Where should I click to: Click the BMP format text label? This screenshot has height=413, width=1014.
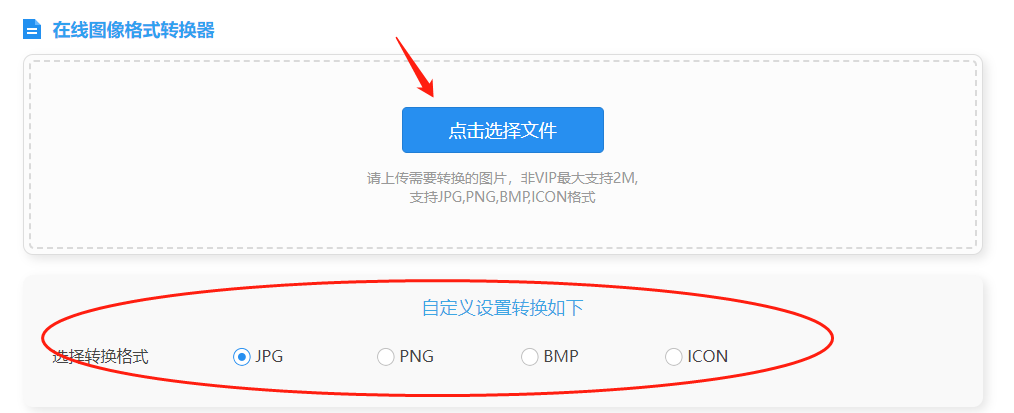pyautogui.click(x=561, y=356)
